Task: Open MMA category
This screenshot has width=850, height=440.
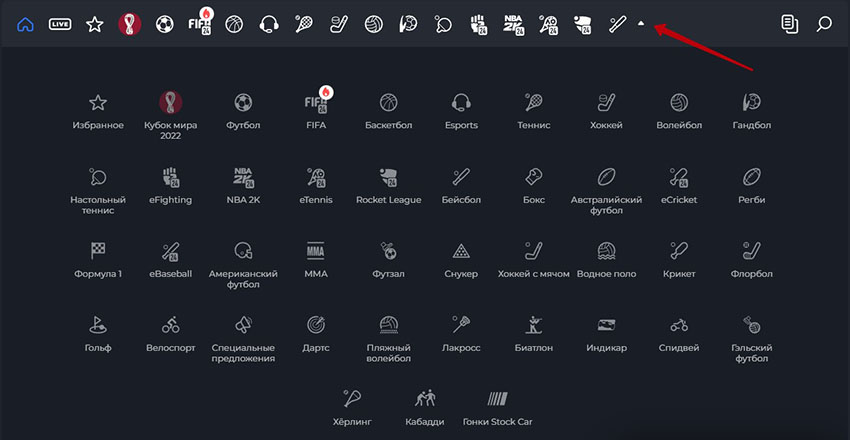Action: point(316,260)
